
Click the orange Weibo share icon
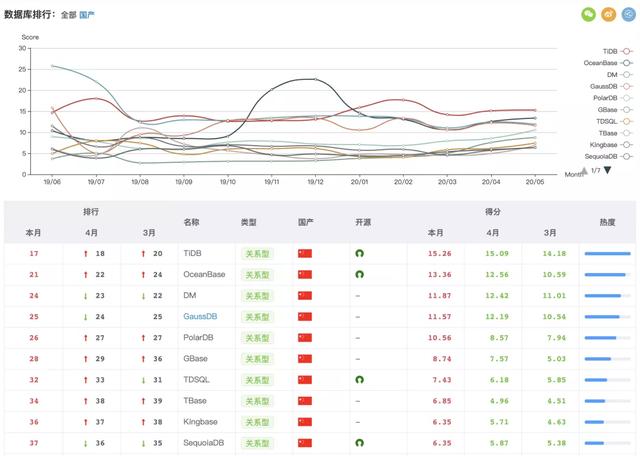coord(608,14)
